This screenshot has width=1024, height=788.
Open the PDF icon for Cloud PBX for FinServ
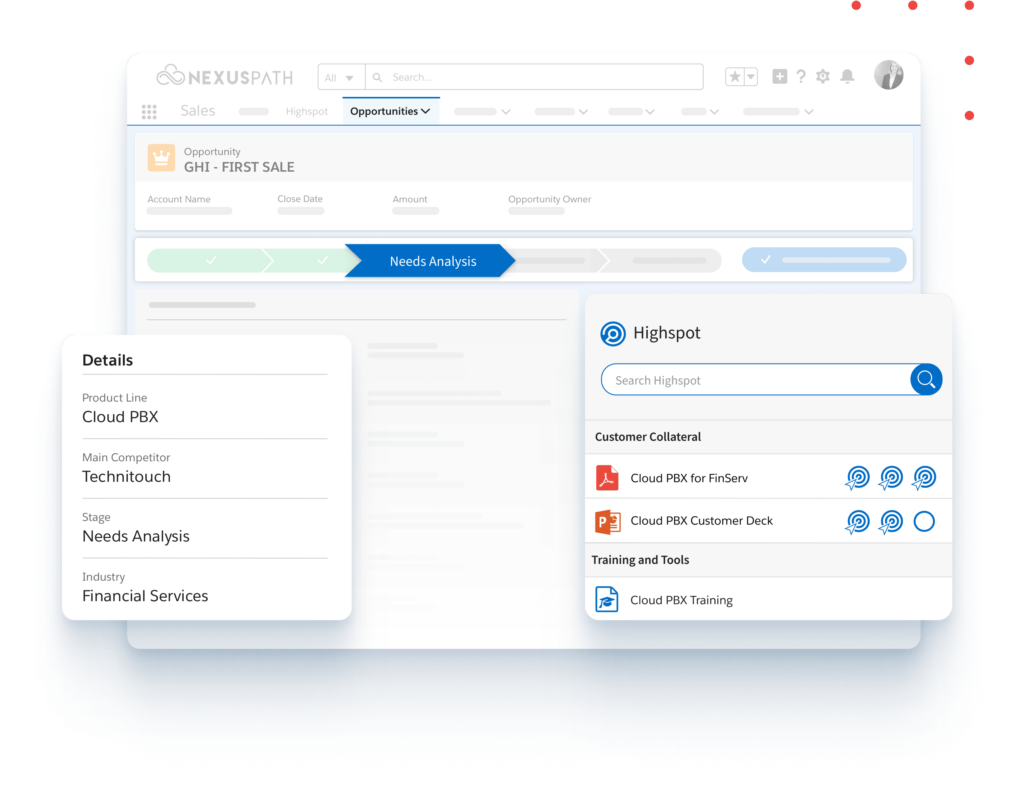coord(607,478)
